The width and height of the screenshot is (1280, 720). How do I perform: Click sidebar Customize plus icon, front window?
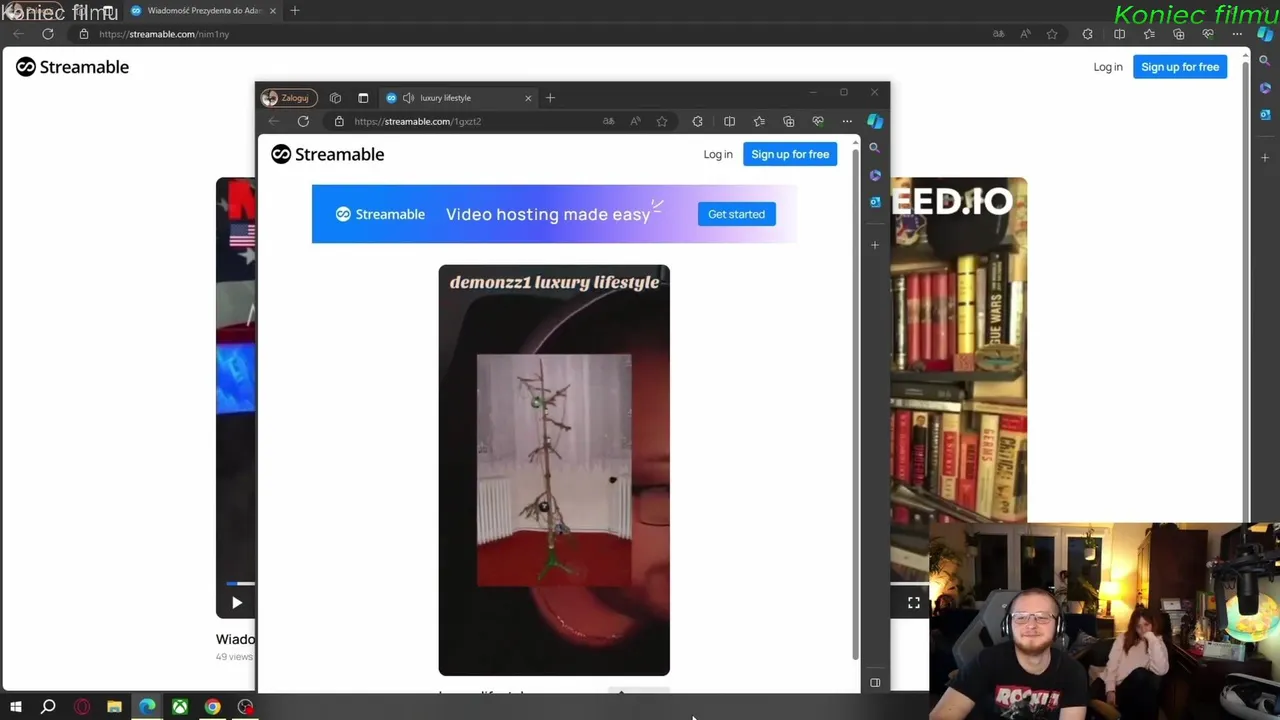875,245
